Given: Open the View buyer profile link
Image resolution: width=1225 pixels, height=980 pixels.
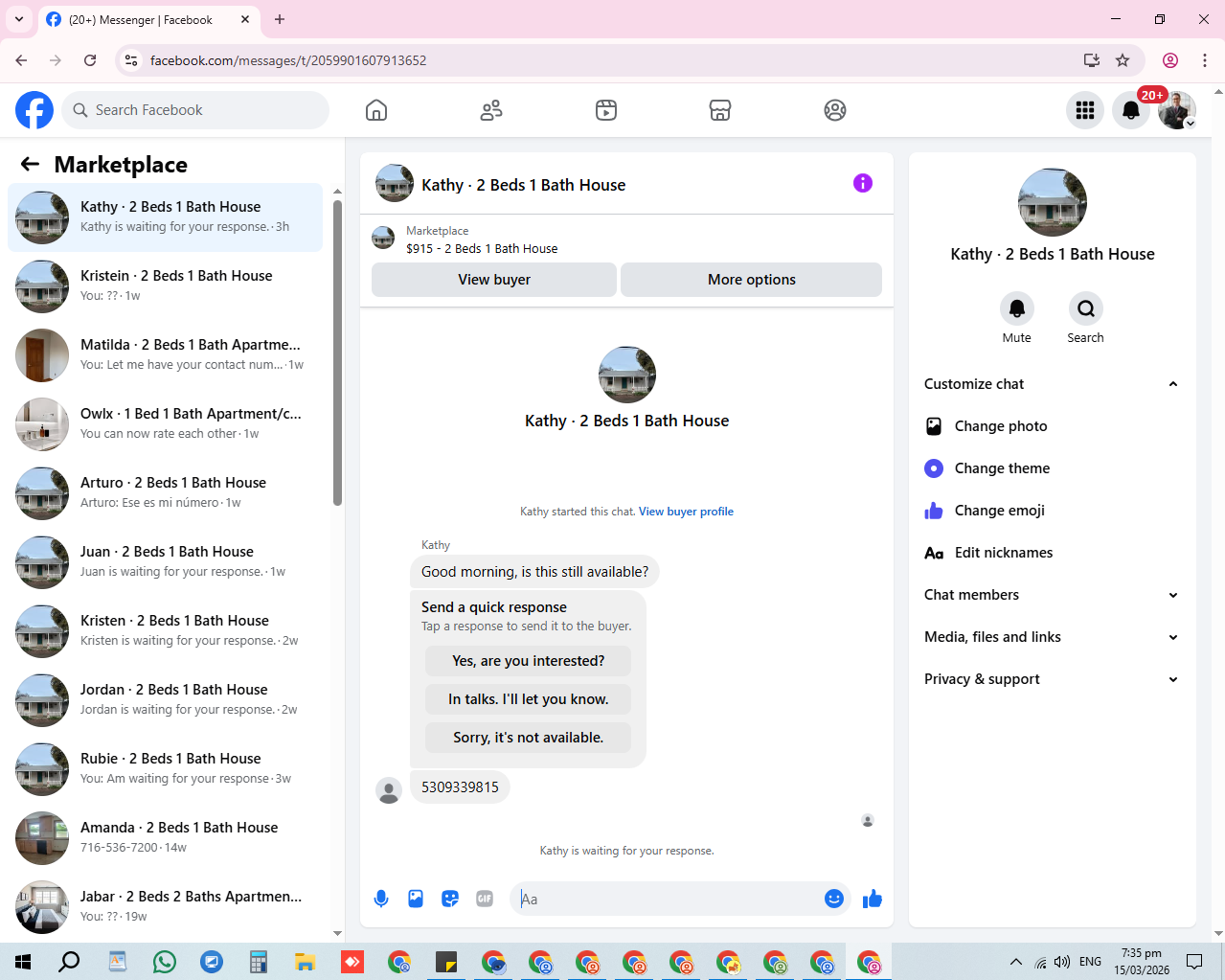Looking at the screenshot, I should point(686,512).
